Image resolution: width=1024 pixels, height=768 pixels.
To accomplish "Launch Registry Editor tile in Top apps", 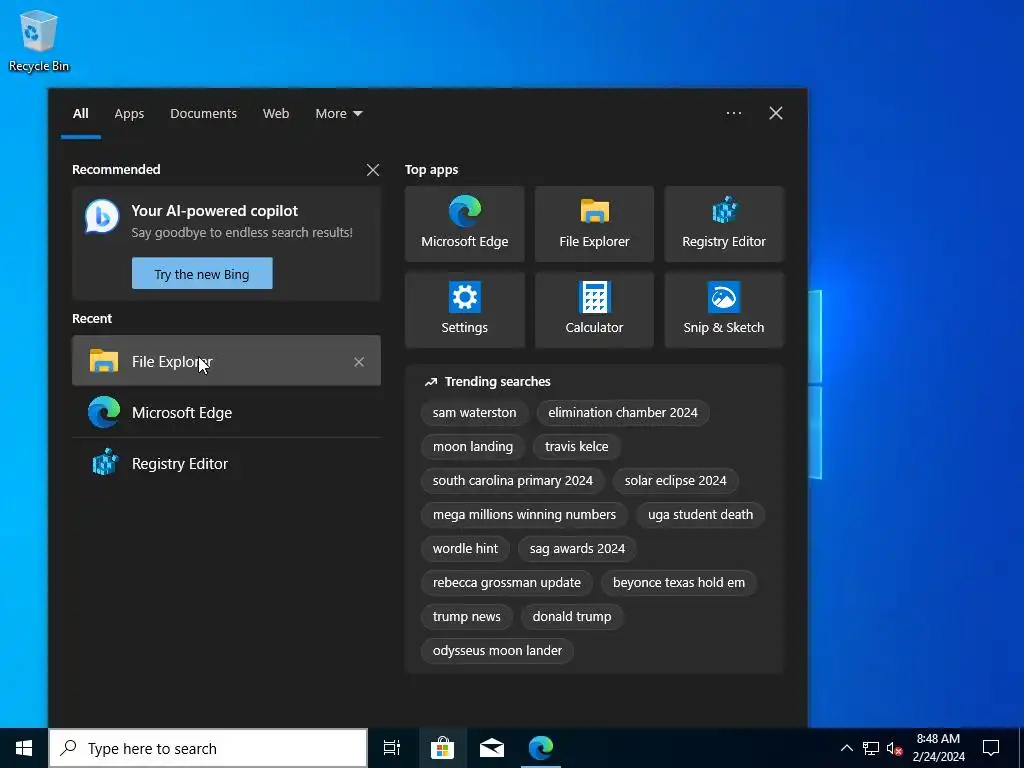I will [x=724, y=224].
